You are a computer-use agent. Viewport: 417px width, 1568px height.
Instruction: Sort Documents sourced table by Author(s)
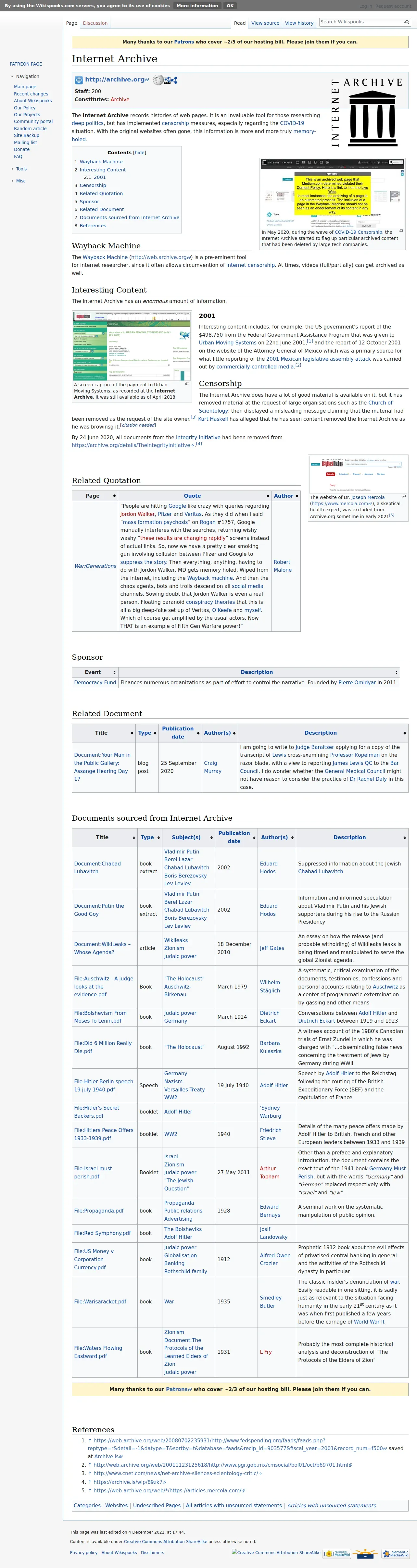pyautogui.click(x=277, y=837)
